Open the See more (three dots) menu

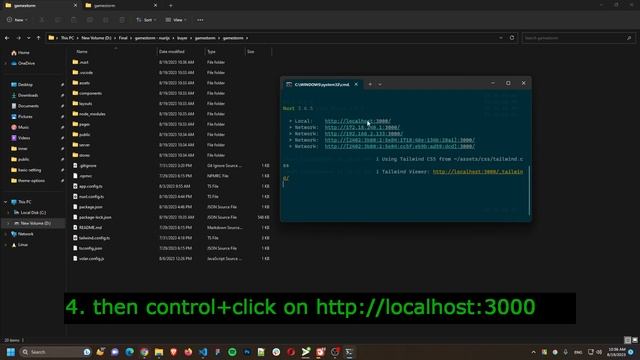[200, 20]
